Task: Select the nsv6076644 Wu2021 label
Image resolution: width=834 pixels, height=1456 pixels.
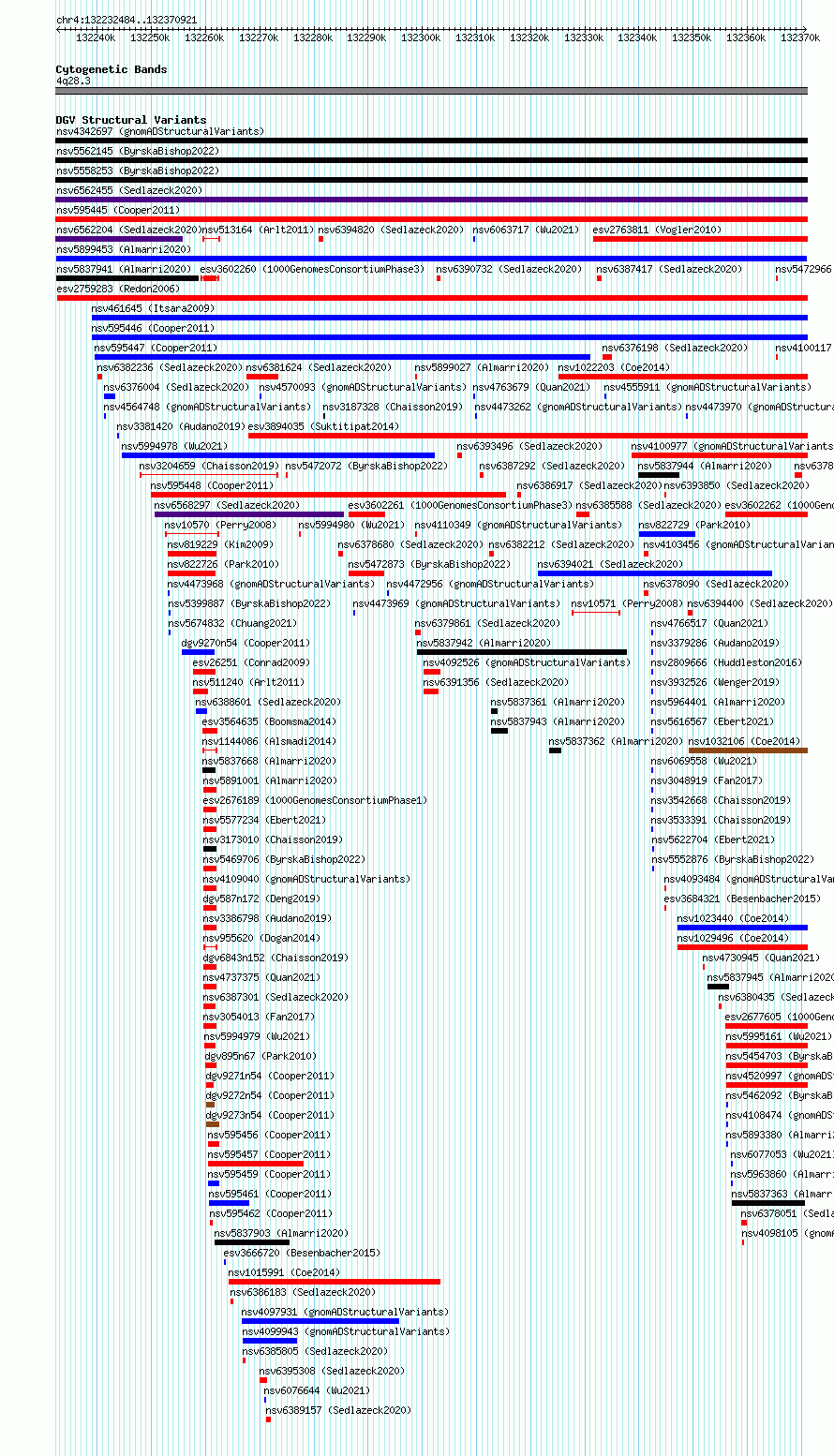Action: pos(318,1390)
